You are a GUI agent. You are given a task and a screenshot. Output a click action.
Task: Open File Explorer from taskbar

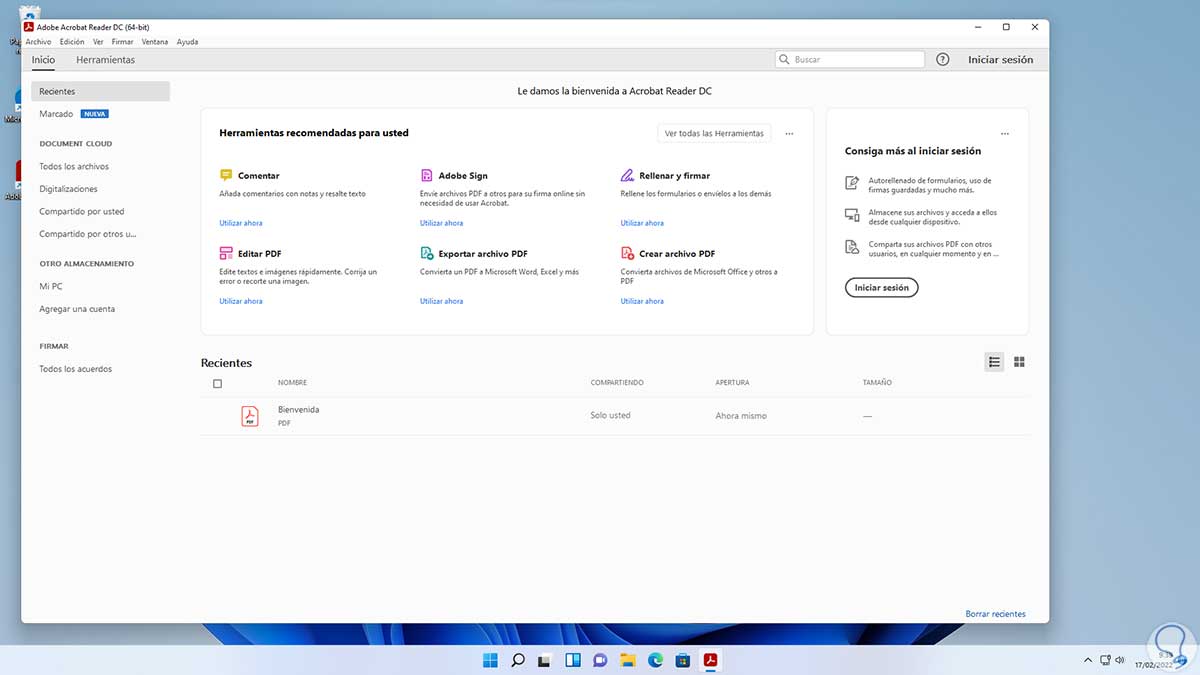628,660
